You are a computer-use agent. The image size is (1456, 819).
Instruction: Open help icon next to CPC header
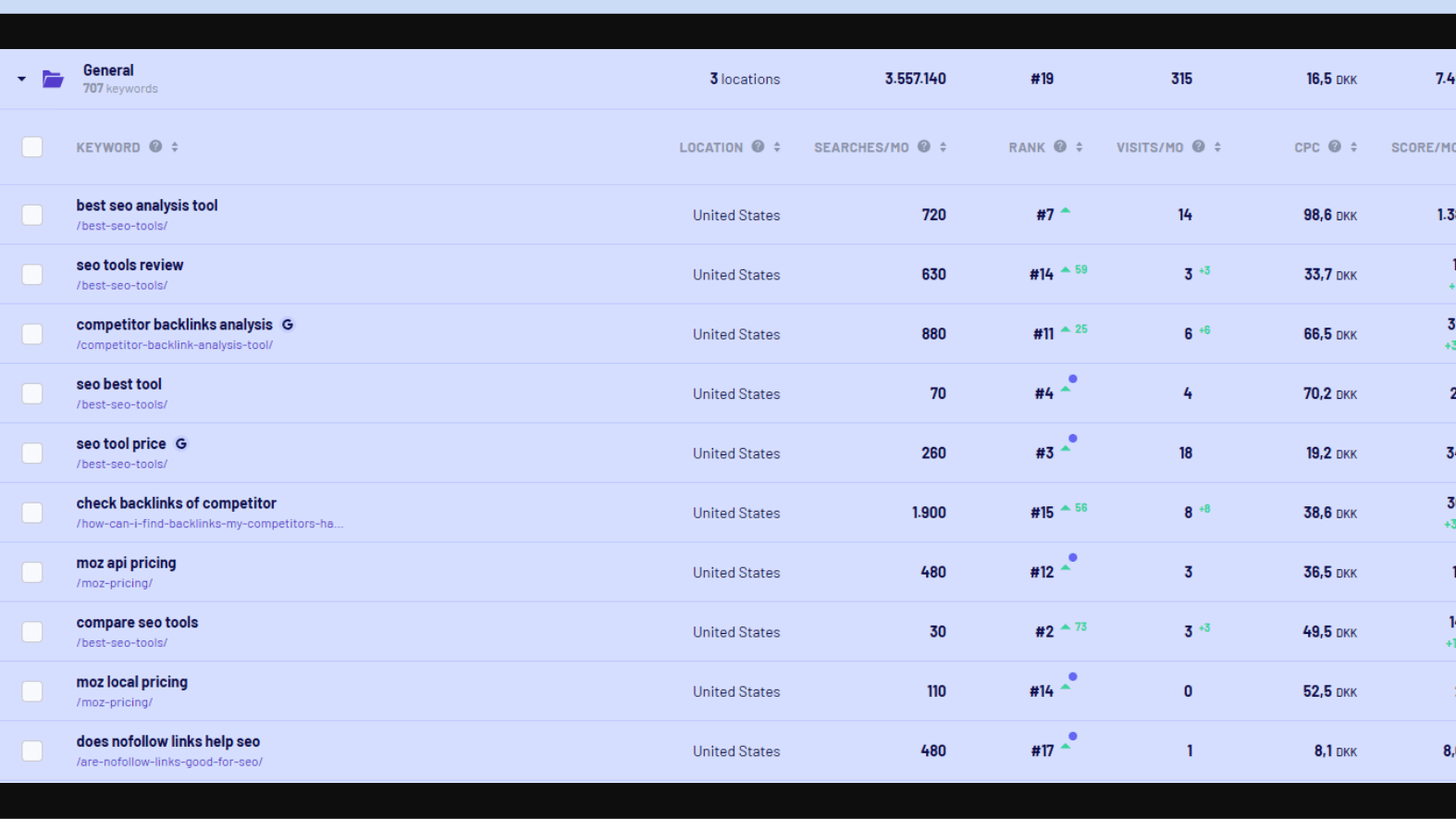tap(1334, 146)
